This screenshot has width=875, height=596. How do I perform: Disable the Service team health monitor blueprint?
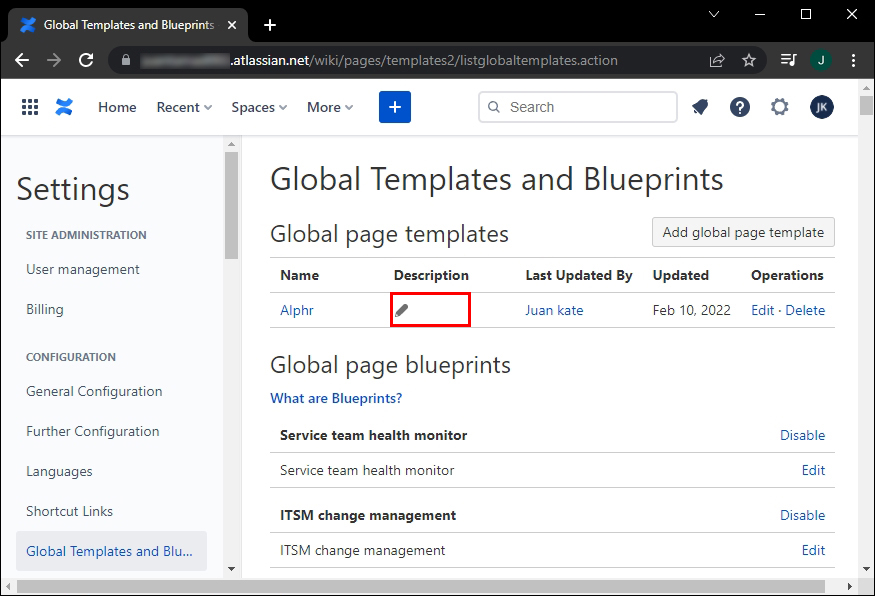pyautogui.click(x=802, y=435)
